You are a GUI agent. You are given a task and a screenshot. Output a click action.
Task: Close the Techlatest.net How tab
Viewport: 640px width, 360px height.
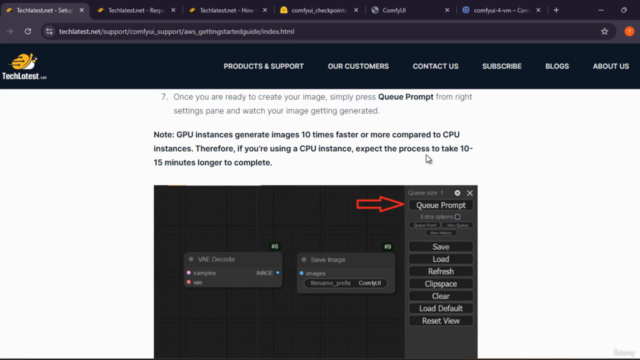pos(265,10)
